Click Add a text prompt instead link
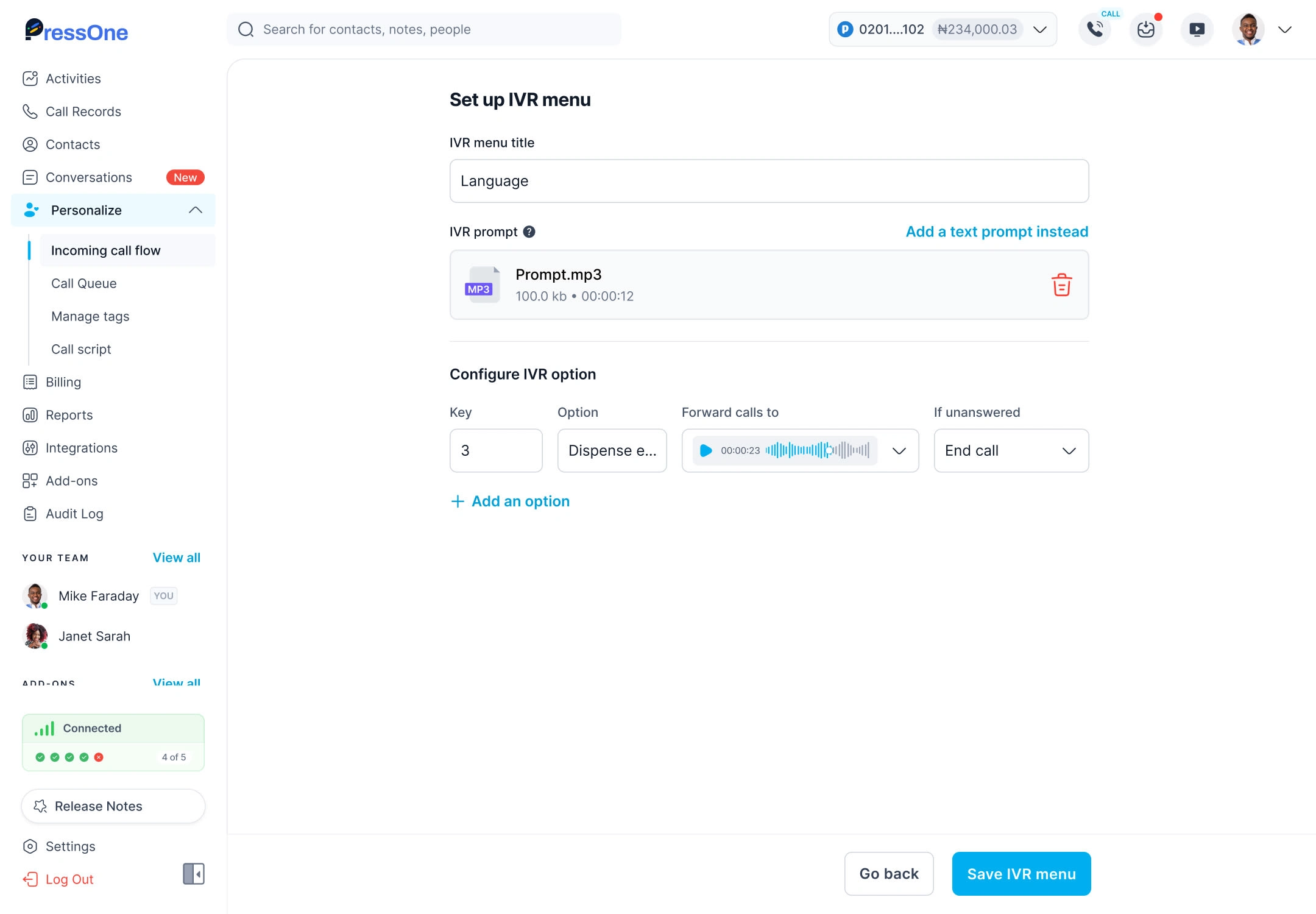The height and width of the screenshot is (914, 1316). [997, 232]
